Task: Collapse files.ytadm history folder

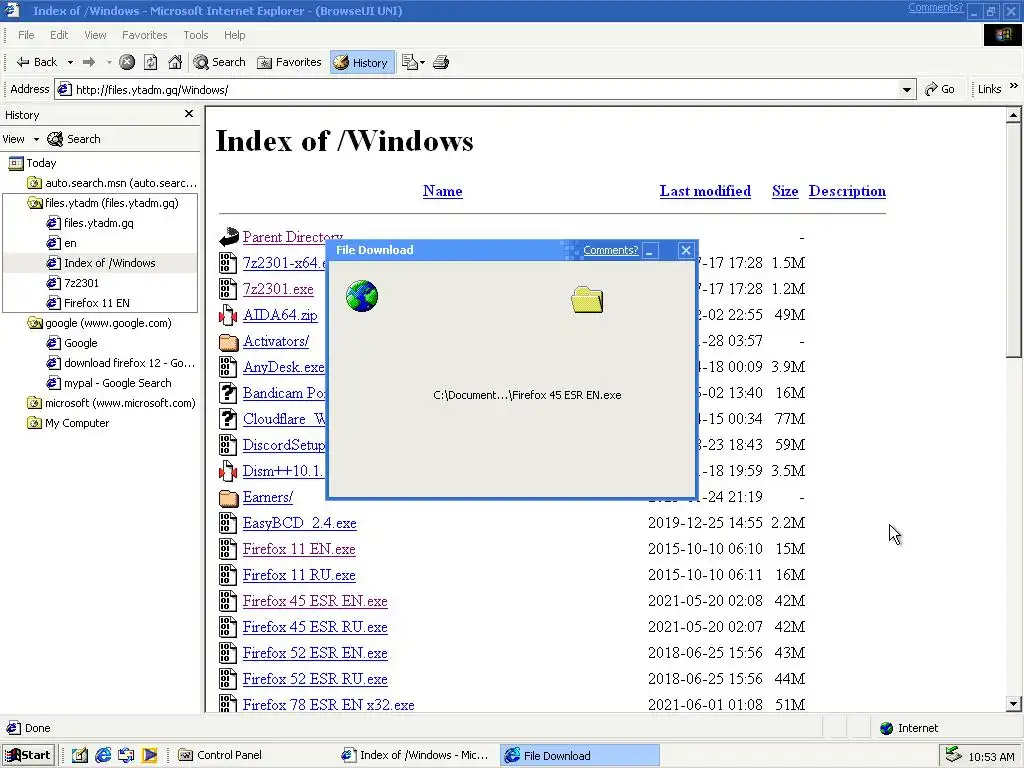Action: 103,203
